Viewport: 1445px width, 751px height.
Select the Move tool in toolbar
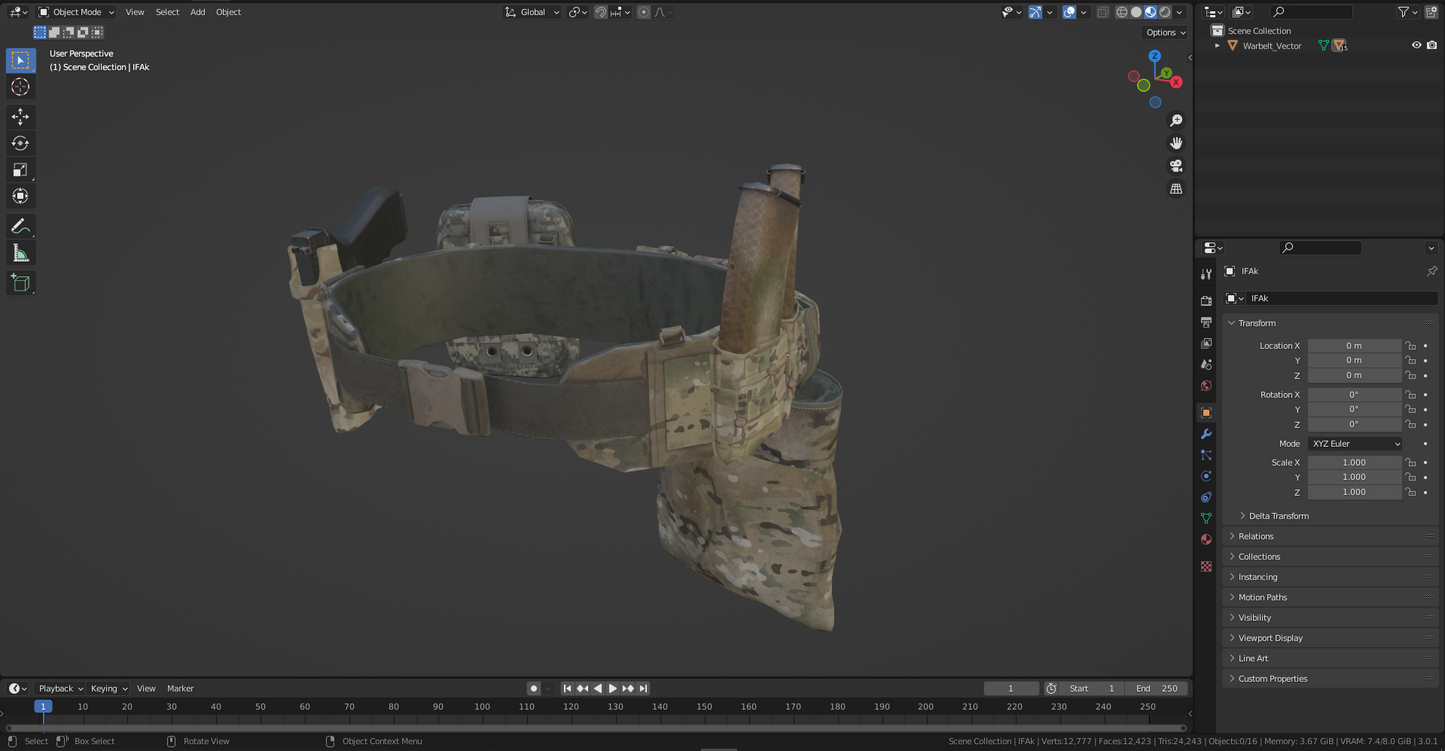tap(20, 117)
